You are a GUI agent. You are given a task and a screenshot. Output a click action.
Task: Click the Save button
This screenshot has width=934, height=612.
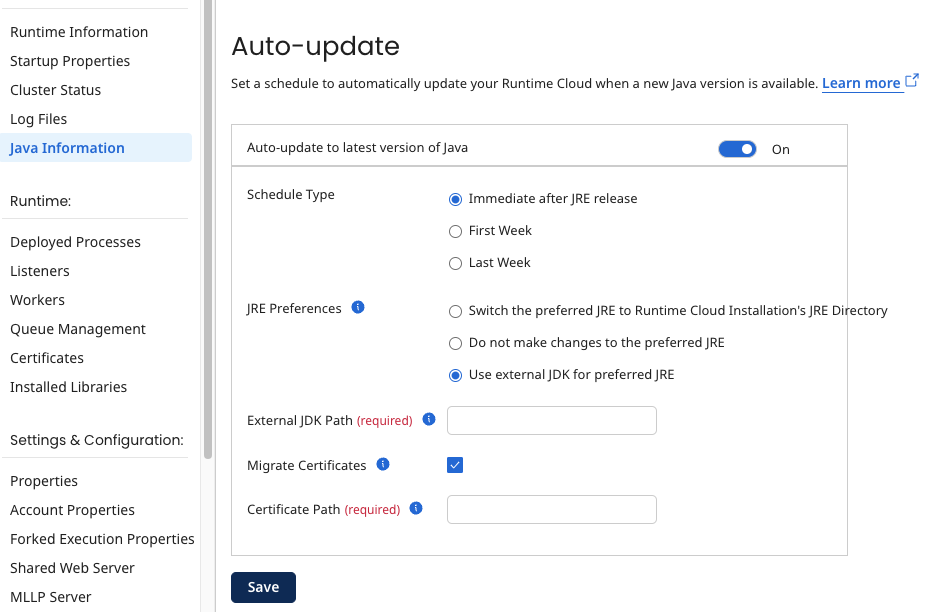[263, 587]
